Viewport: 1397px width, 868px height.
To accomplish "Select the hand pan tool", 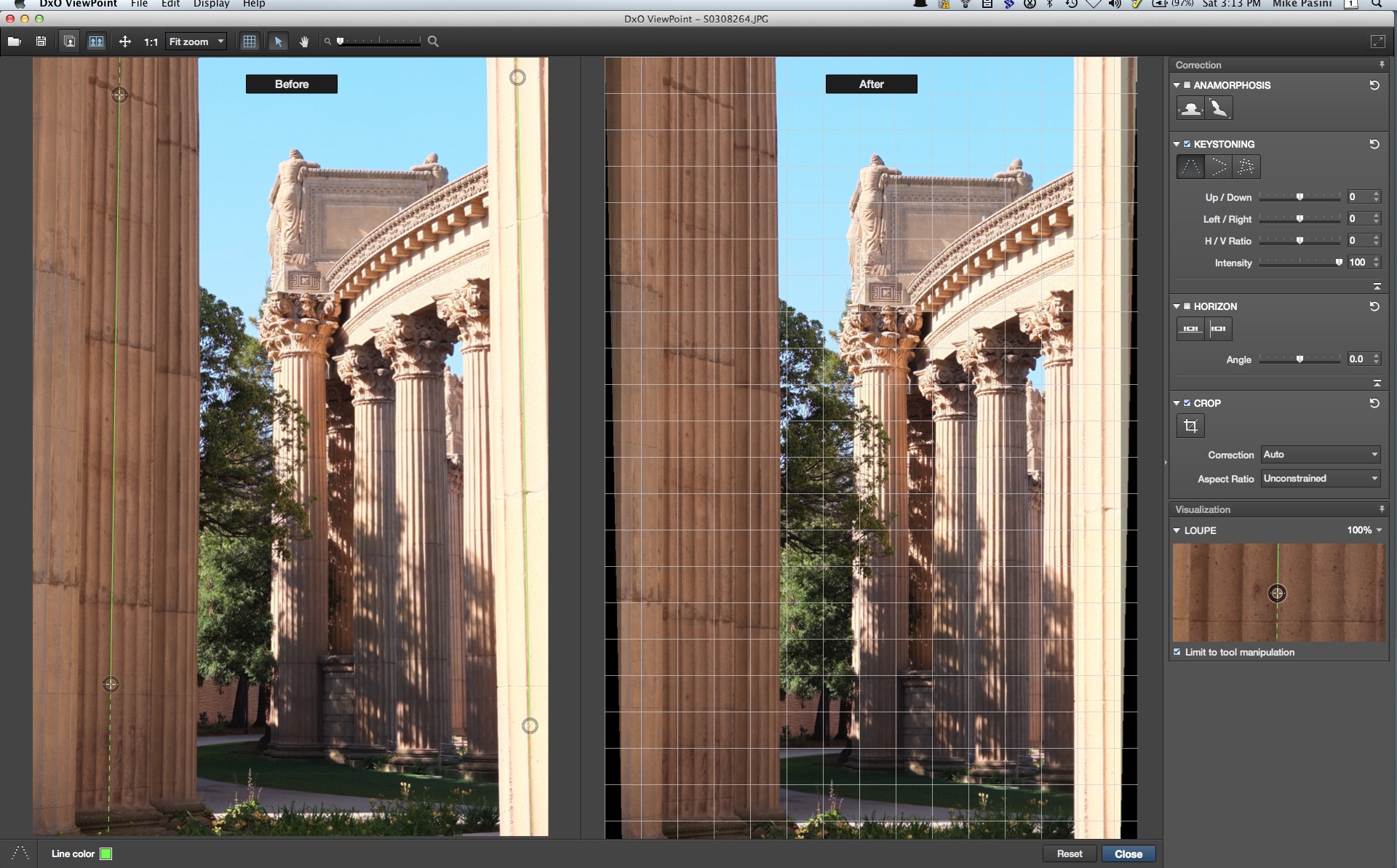I will tap(304, 41).
